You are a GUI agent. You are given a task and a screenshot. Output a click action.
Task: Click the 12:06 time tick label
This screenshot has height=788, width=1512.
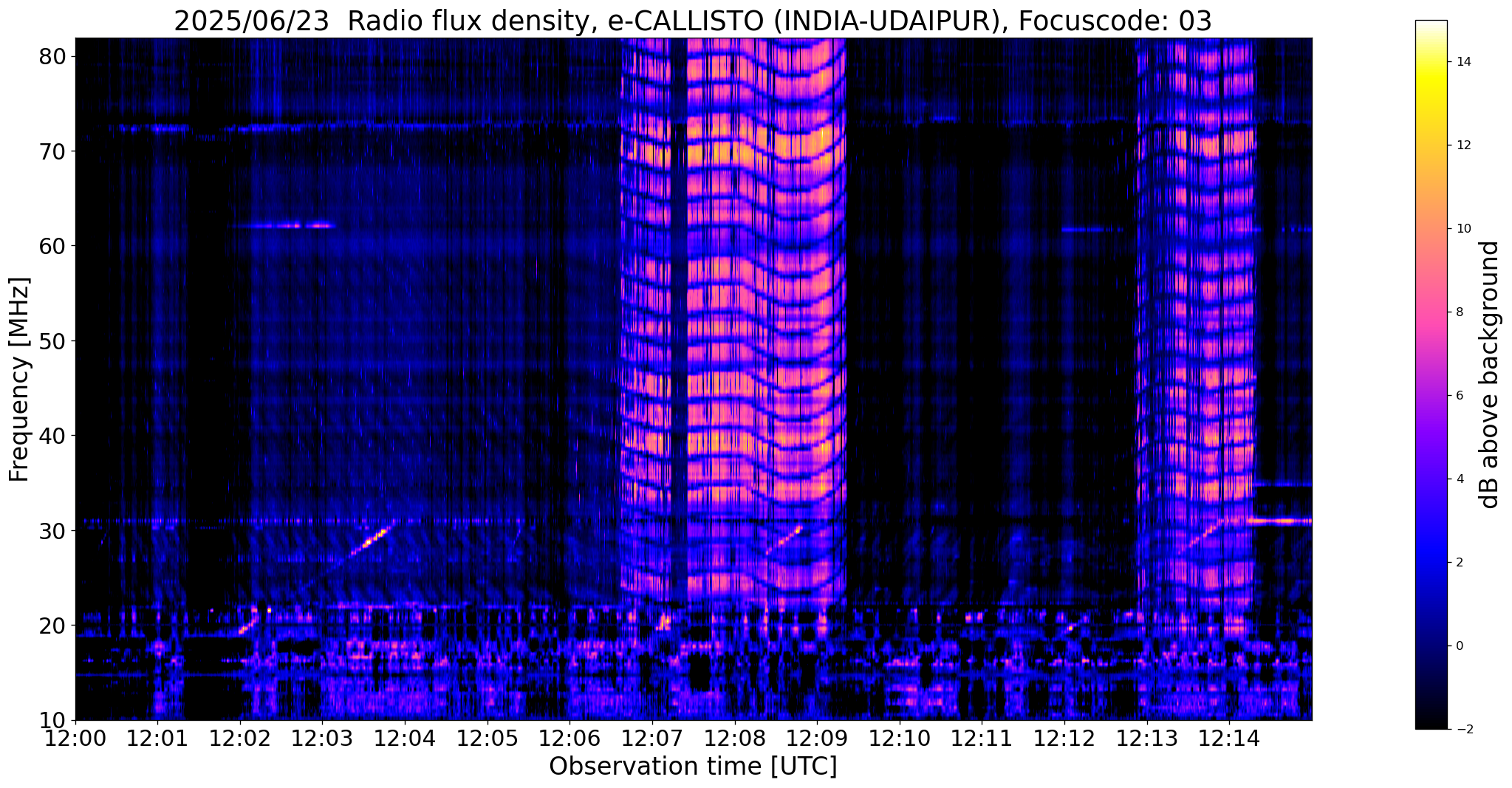pos(569,739)
